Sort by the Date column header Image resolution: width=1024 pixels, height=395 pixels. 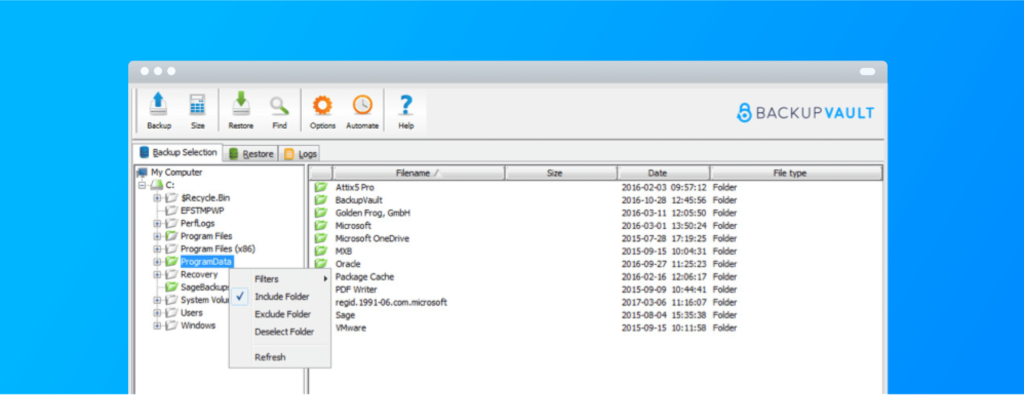[x=664, y=173]
